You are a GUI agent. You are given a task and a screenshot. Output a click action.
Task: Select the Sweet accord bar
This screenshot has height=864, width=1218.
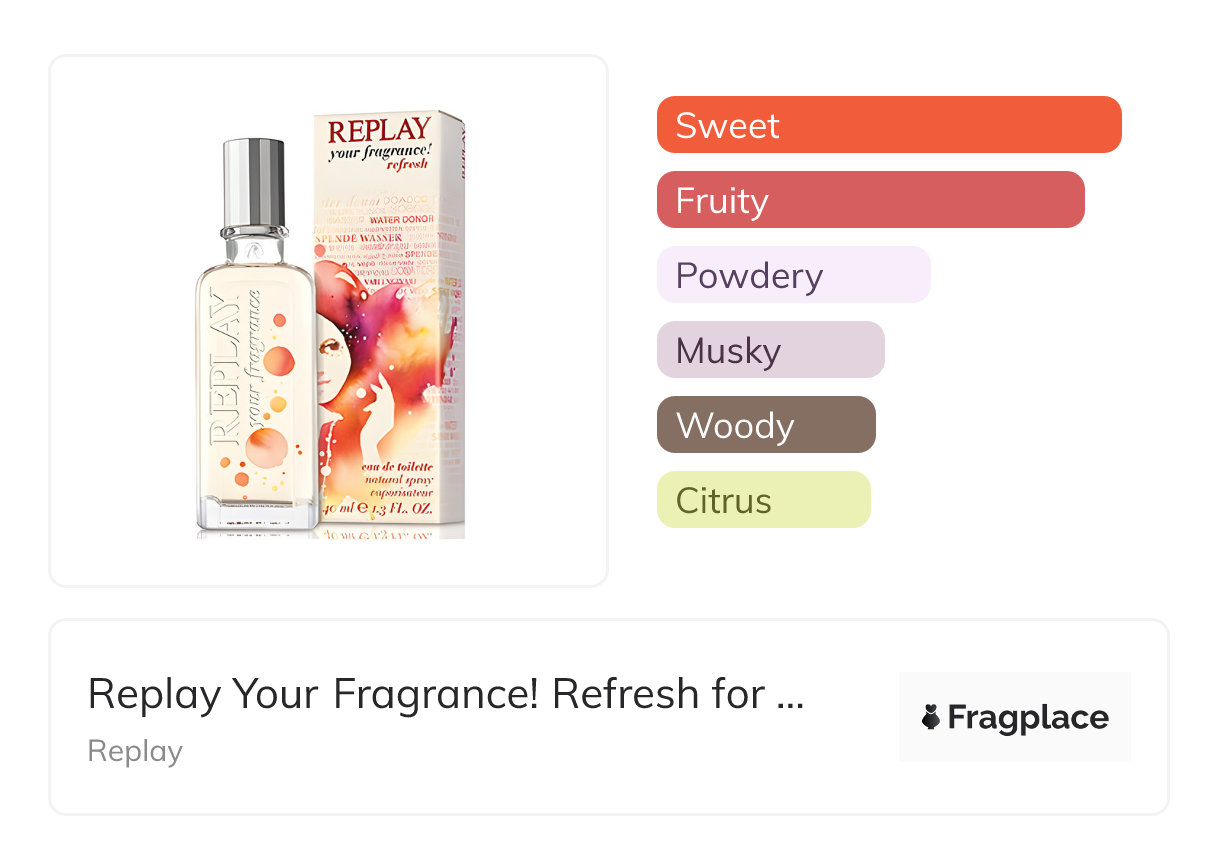(x=889, y=125)
